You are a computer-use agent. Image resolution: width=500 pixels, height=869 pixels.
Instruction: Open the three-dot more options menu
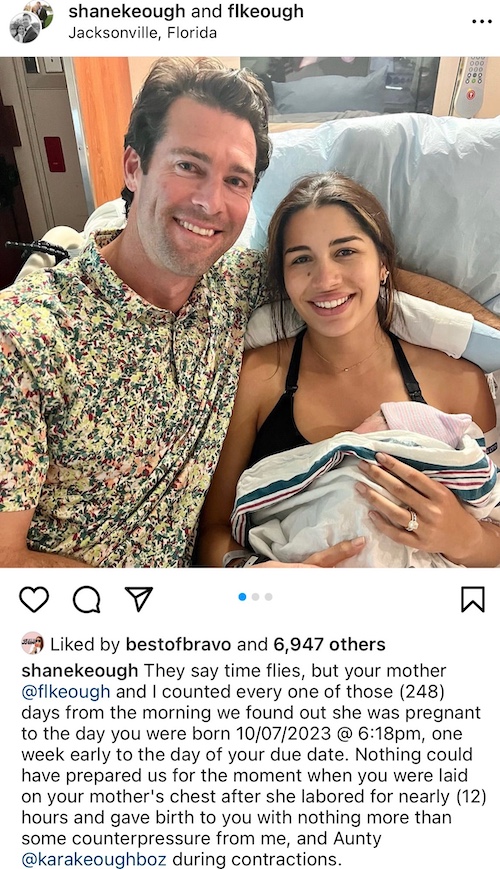click(x=482, y=22)
